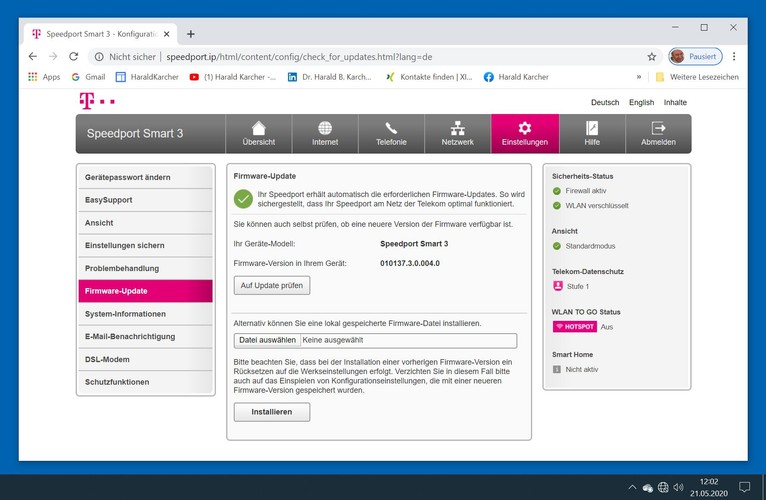Viewport: 766px width, 500px height.
Task: Open the Telefonie phone tab
Action: 391,134
